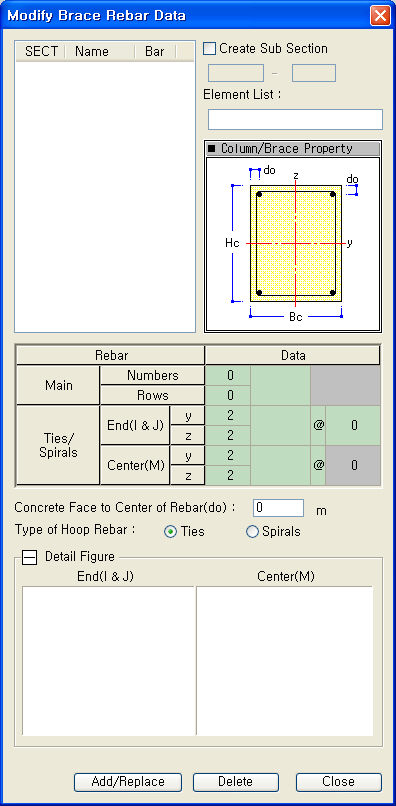
Task: Click the Bar column header
Action: [155, 52]
